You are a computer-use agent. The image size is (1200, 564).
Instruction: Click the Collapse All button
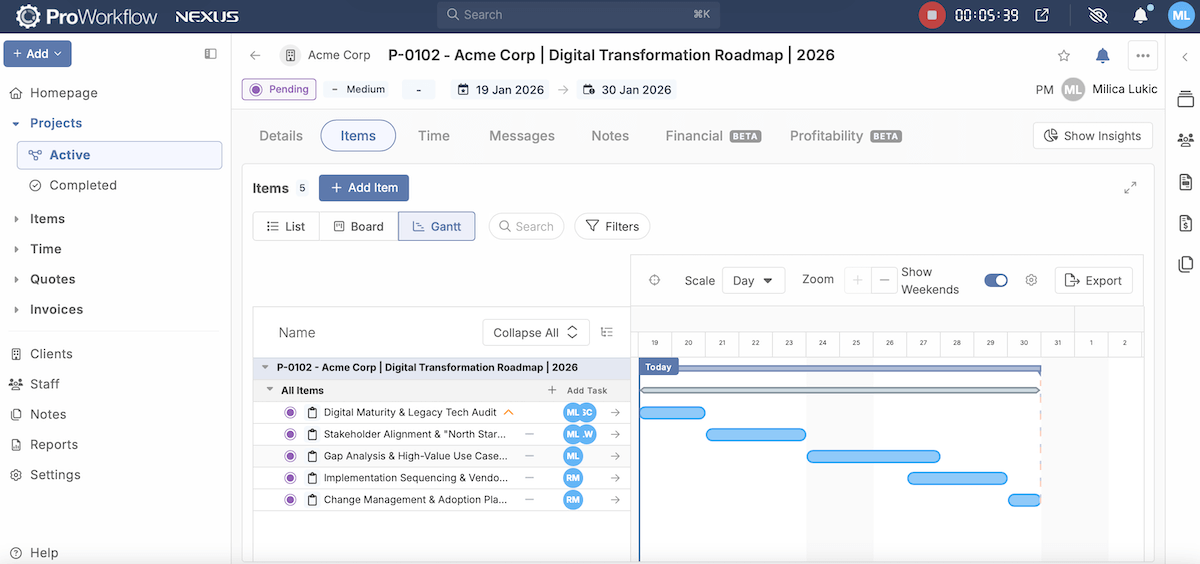536,333
